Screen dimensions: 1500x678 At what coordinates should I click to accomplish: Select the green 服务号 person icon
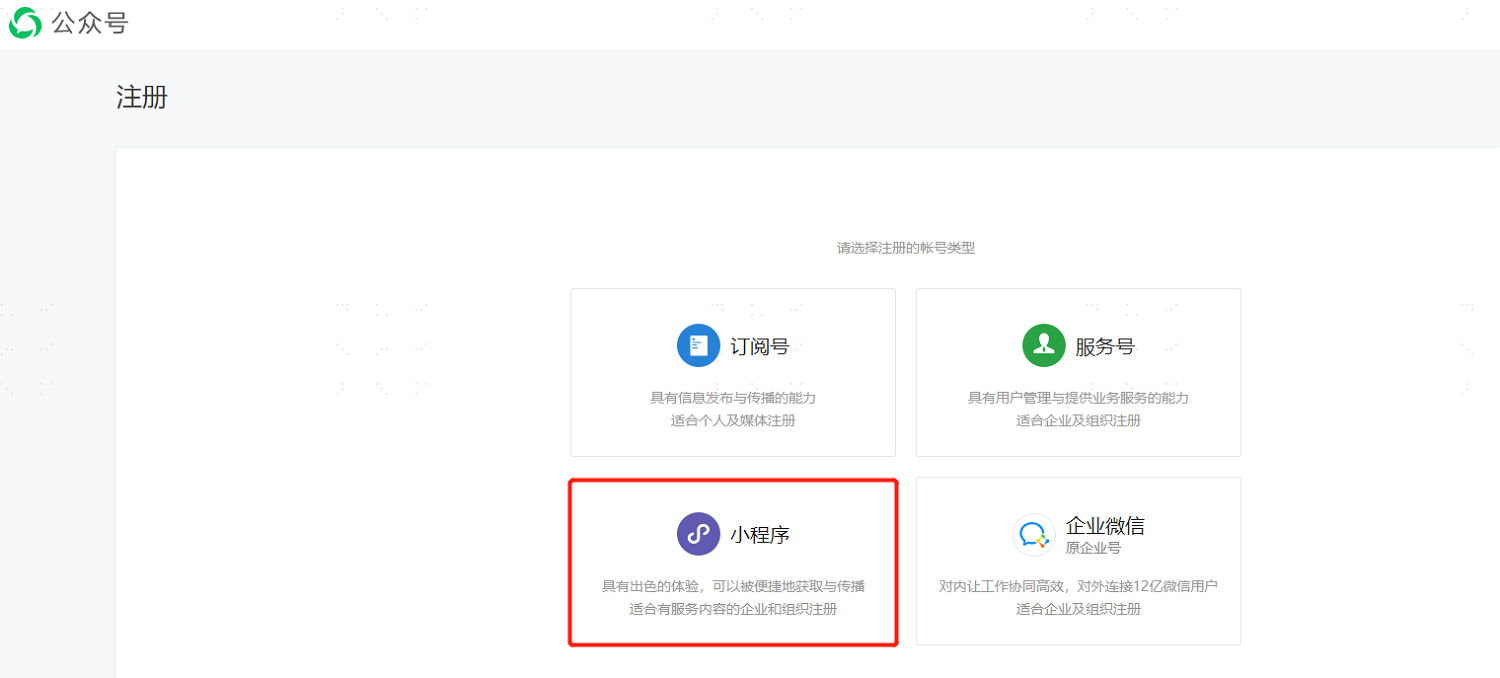coord(1044,346)
